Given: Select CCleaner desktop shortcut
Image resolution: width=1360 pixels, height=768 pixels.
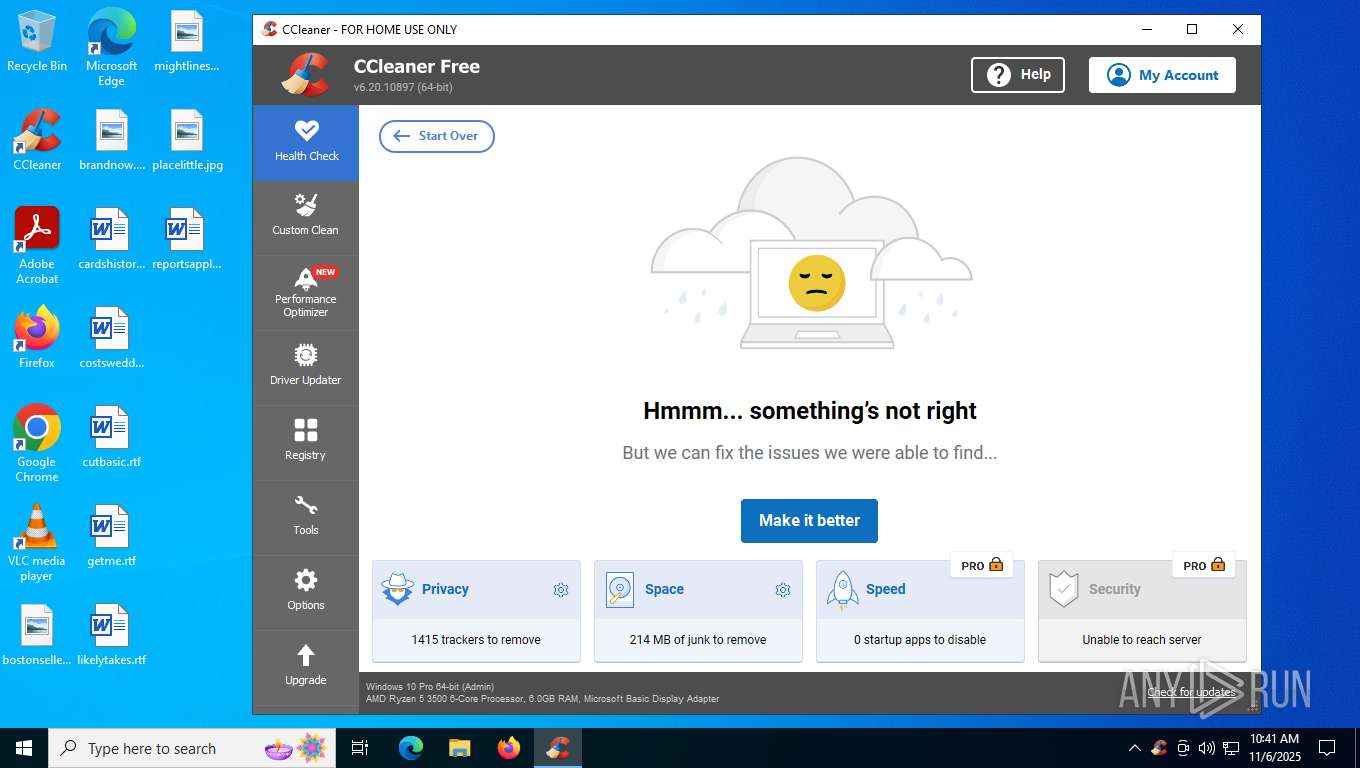Looking at the screenshot, I should click(x=37, y=140).
